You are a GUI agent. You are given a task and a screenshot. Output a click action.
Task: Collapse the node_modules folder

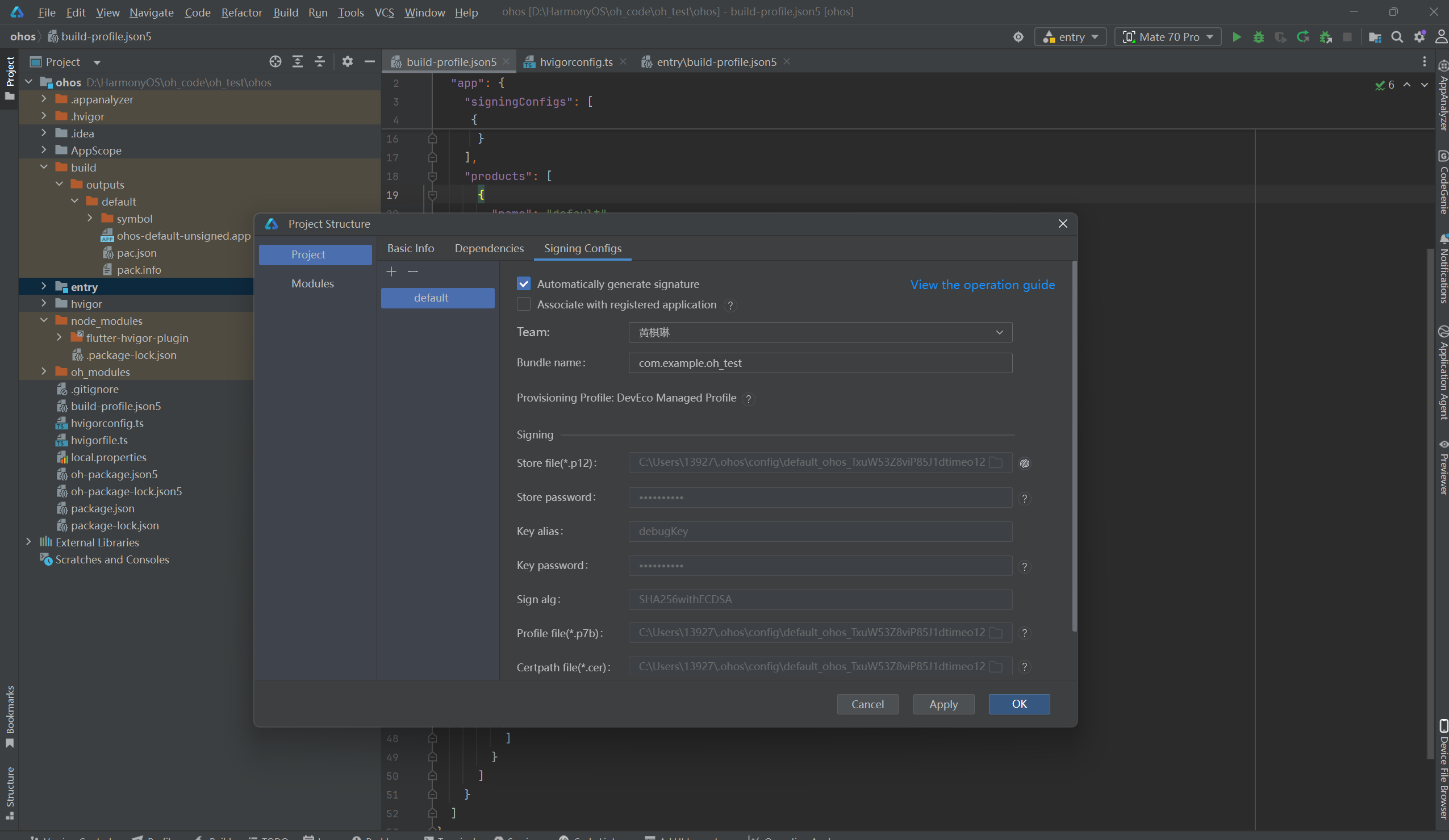44,320
